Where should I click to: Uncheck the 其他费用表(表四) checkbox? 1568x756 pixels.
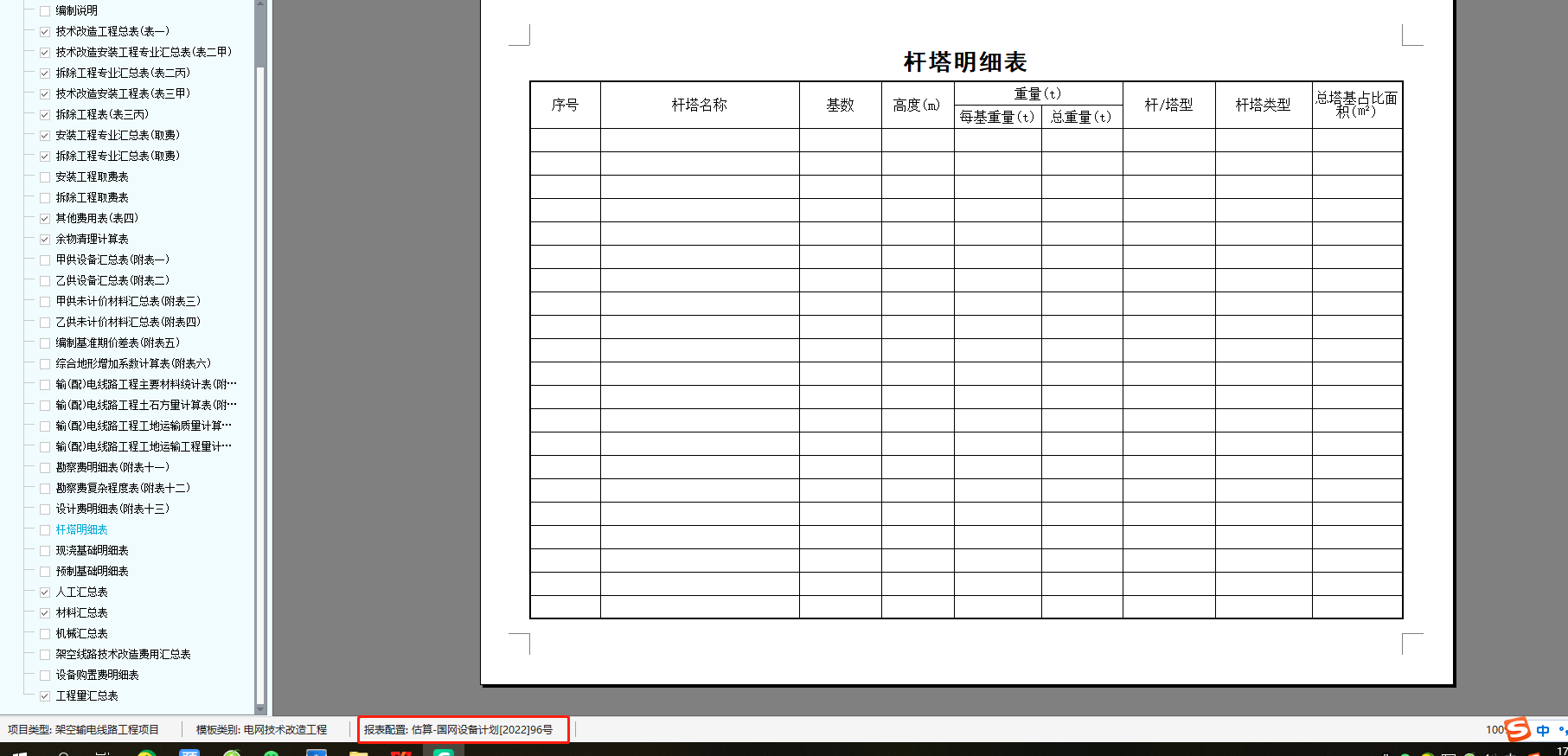tap(45, 219)
